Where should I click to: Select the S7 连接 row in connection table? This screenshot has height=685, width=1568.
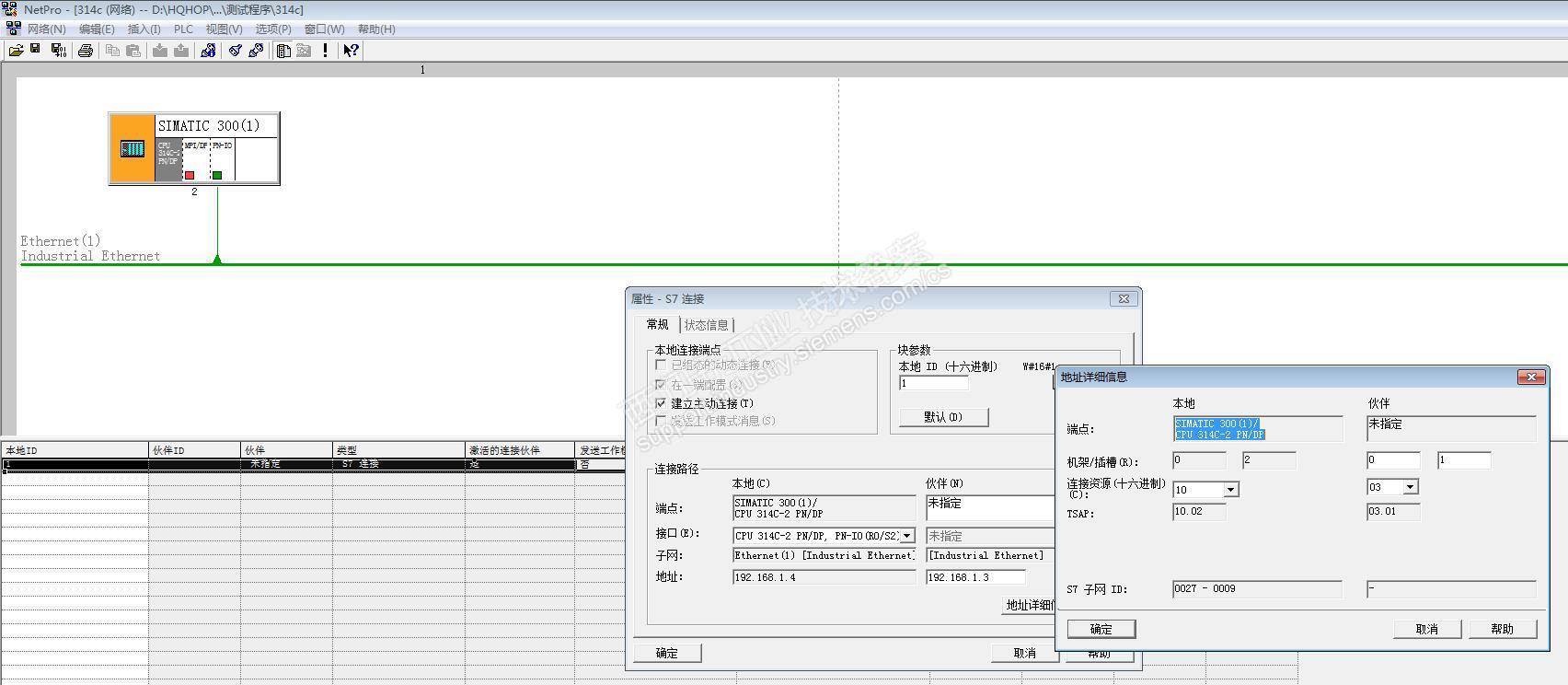(313, 465)
